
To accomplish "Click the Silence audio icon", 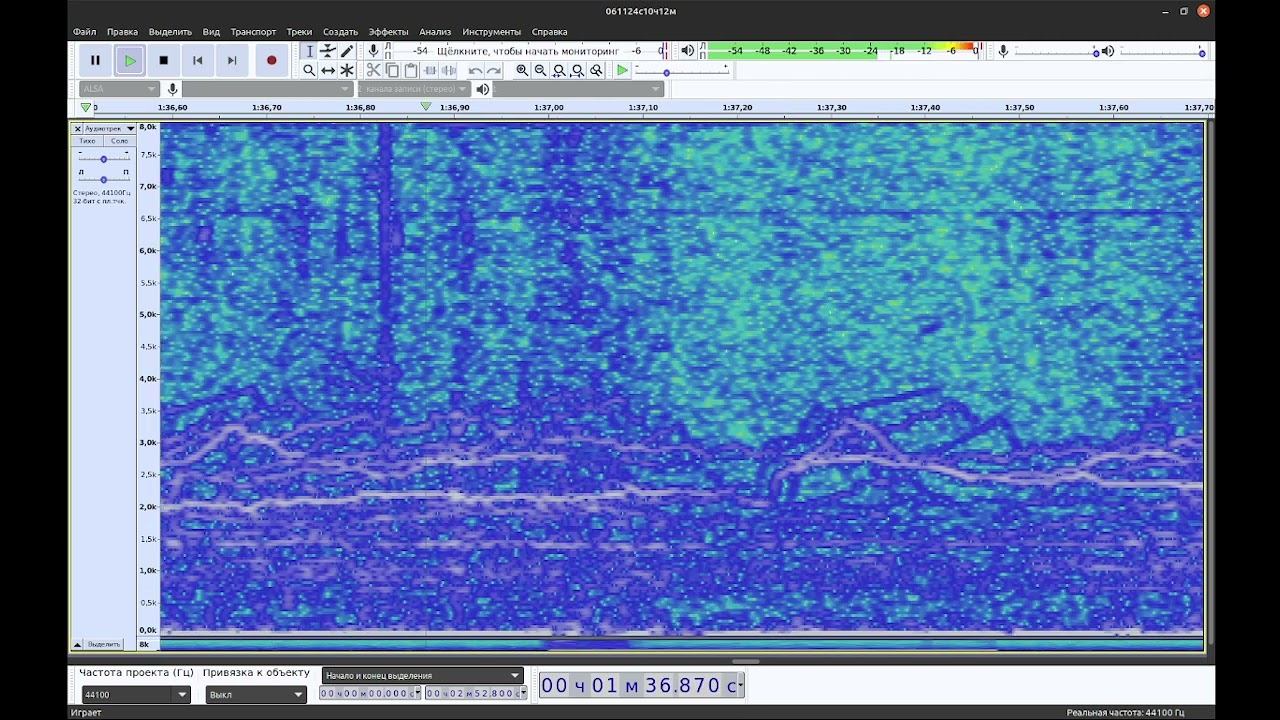I will click(x=449, y=70).
